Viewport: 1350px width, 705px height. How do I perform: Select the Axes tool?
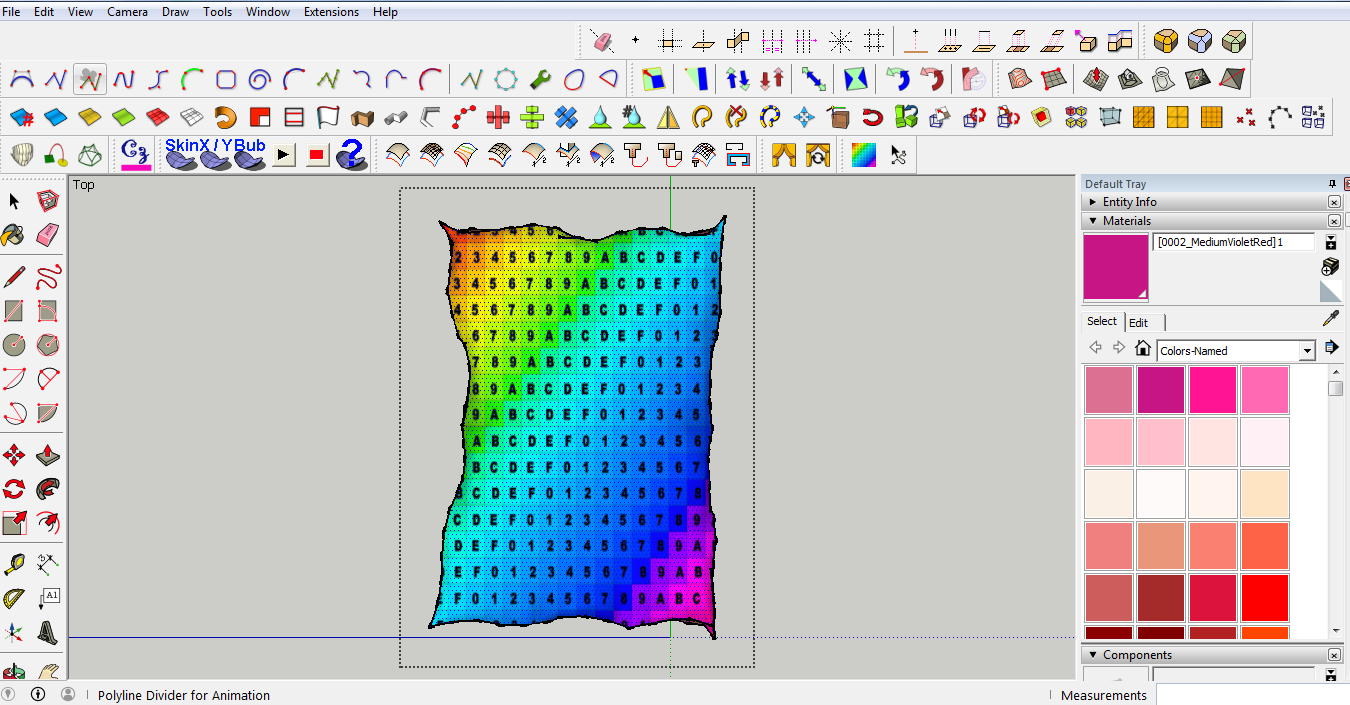pyautogui.click(x=14, y=633)
